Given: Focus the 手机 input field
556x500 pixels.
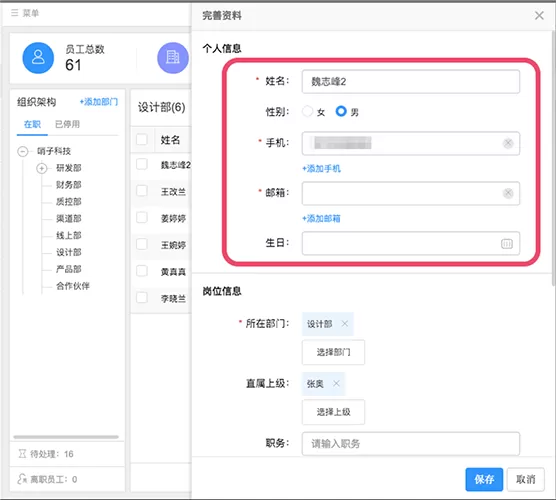Looking at the screenshot, I should 411,143.
